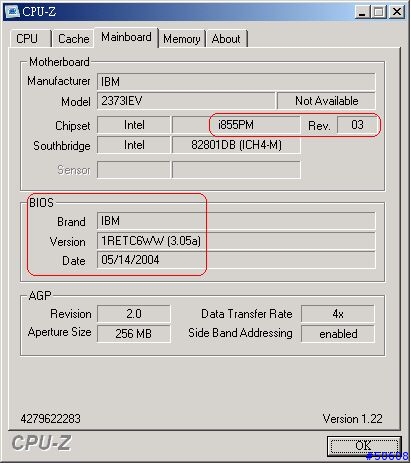The width and height of the screenshot is (411, 464).
Task: Click the Not Available model field
Action: point(326,101)
